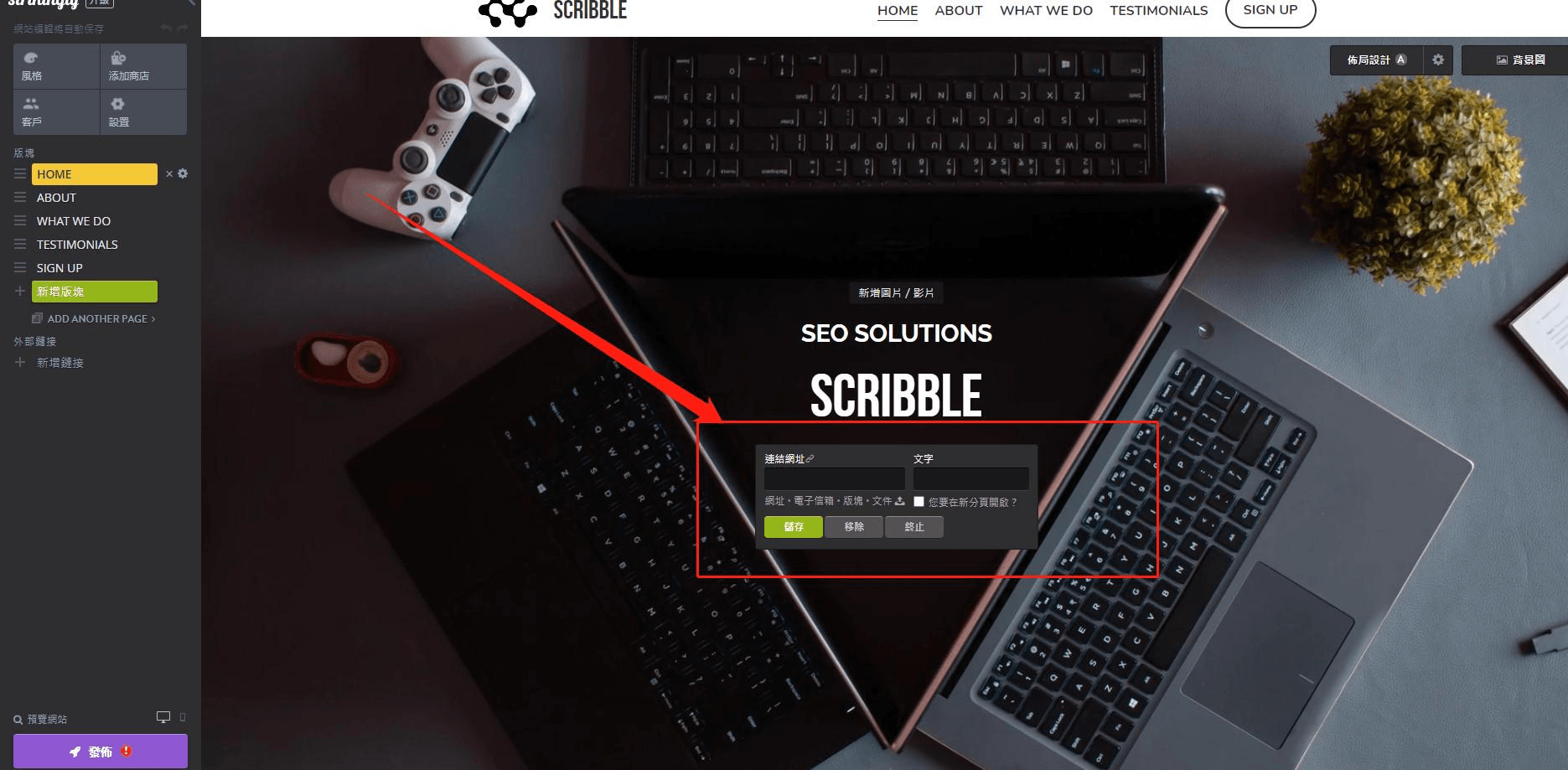Click the purple 發佈 publish button
1568x770 pixels.
[101, 751]
